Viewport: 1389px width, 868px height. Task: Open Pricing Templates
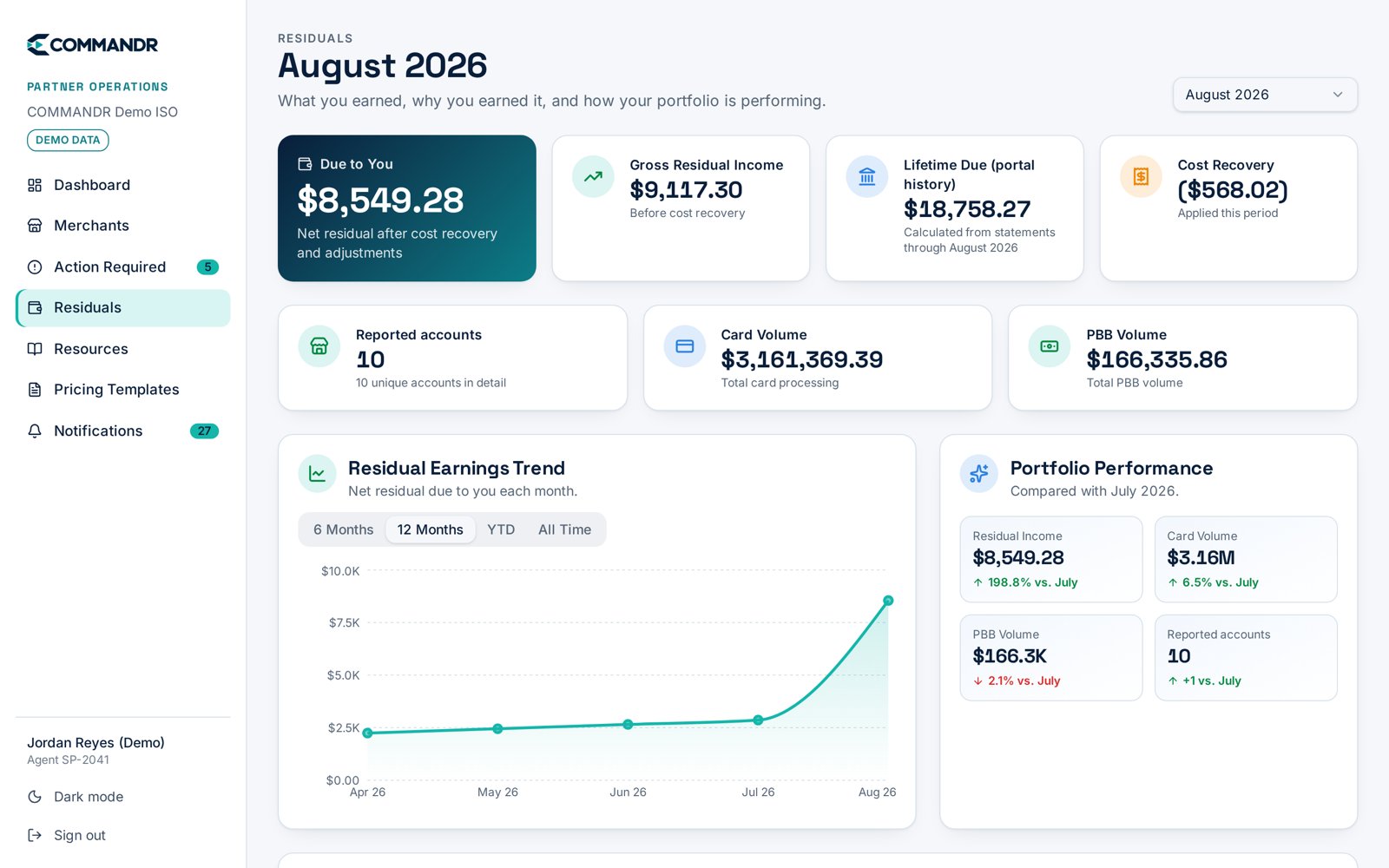click(x=122, y=390)
